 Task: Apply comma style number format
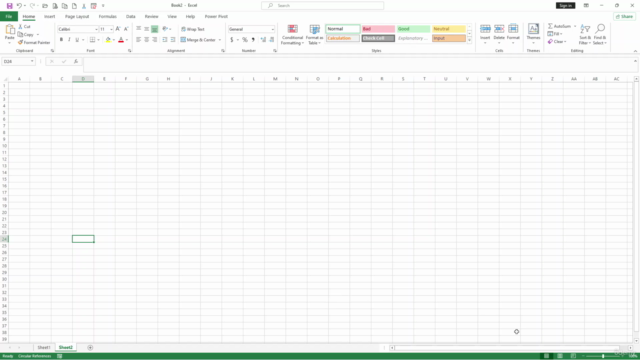253,40
